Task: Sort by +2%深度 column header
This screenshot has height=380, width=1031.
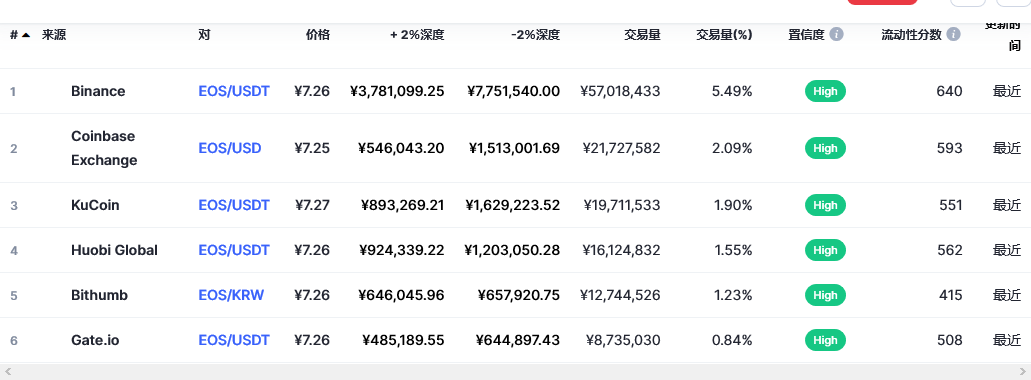Action: (417, 35)
